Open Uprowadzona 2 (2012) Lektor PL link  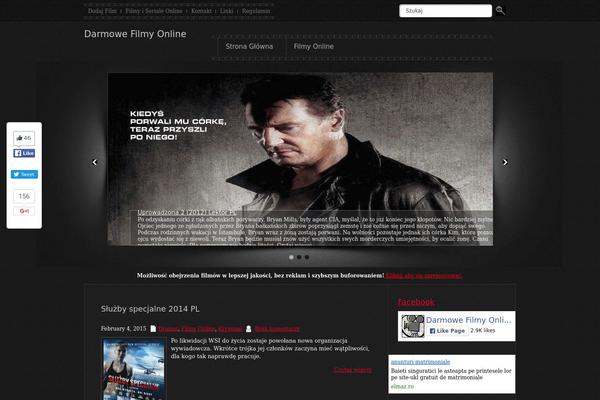(x=187, y=212)
